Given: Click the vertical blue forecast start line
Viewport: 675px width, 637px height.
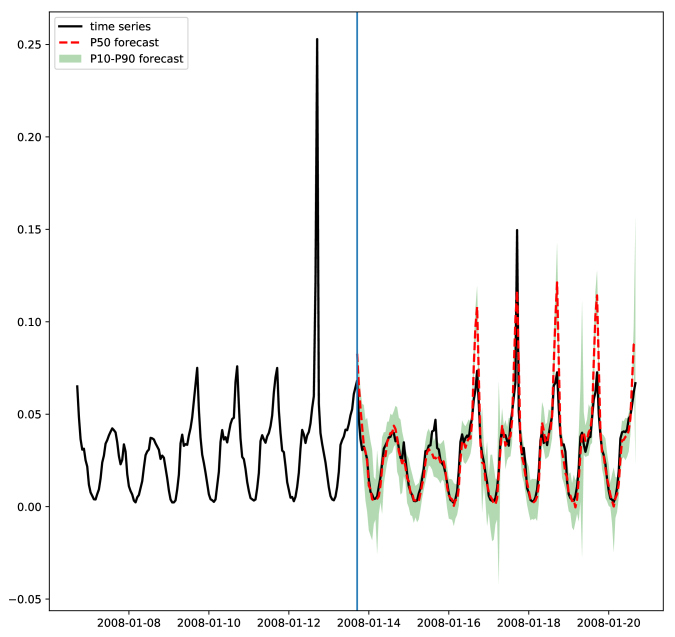Looking at the screenshot, I should pyautogui.click(x=357, y=311).
